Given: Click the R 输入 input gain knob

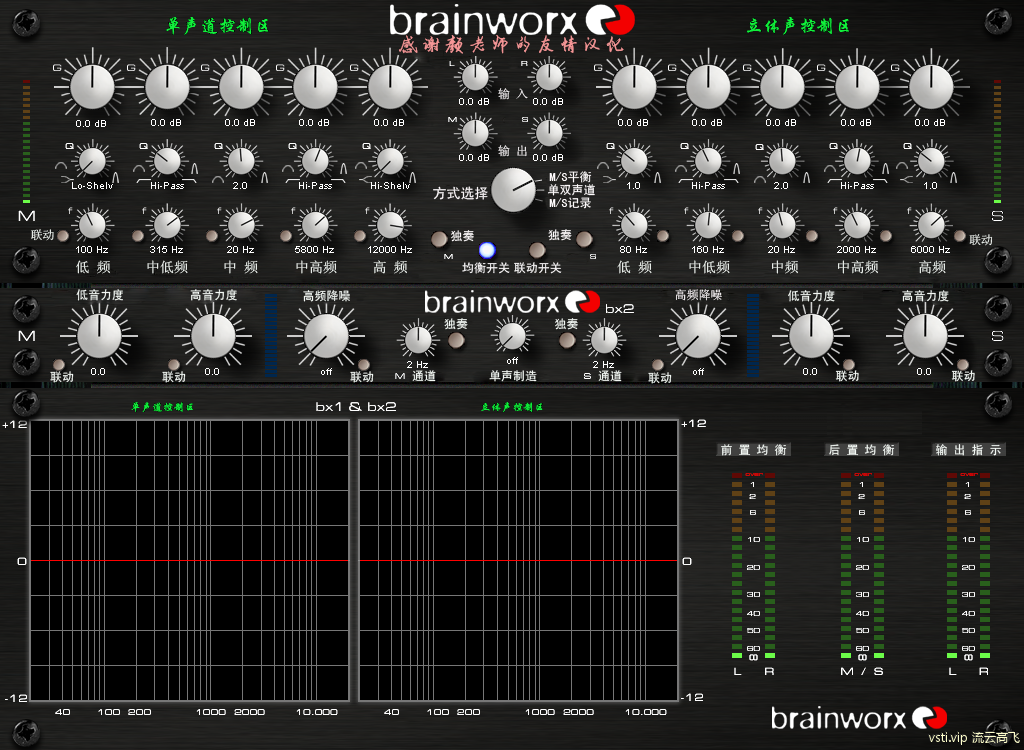Looking at the screenshot, I should point(549,77).
